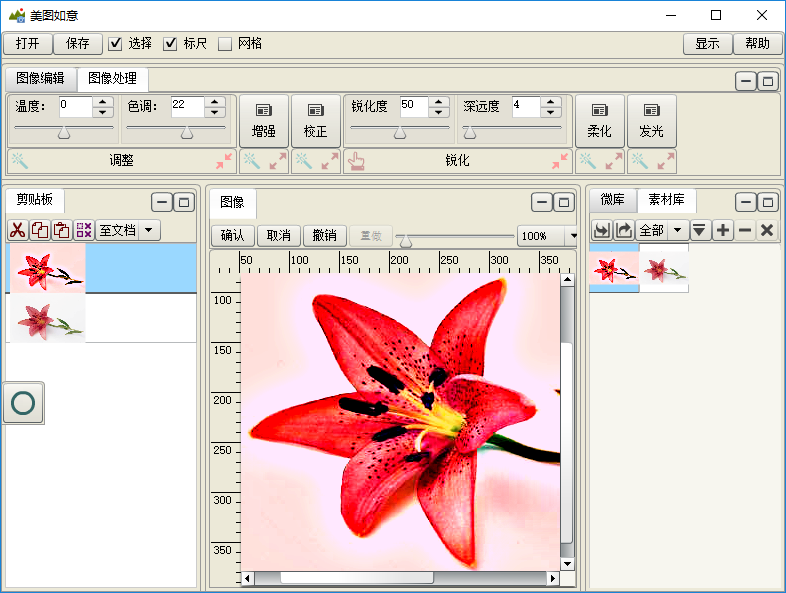Switch to the 图像编辑 tab

click(x=40, y=78)
